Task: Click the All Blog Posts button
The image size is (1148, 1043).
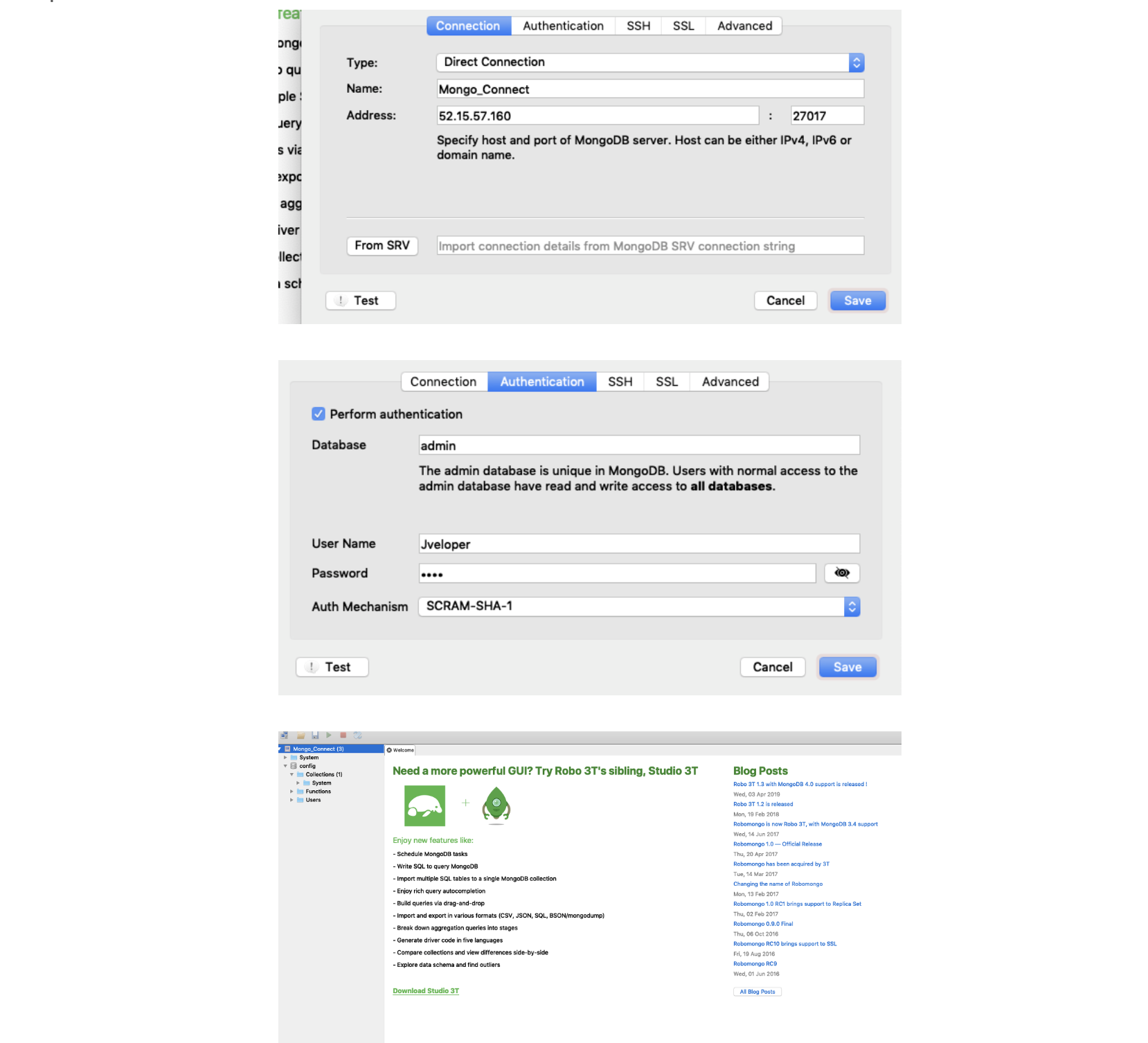Action: tap(757, 992)
